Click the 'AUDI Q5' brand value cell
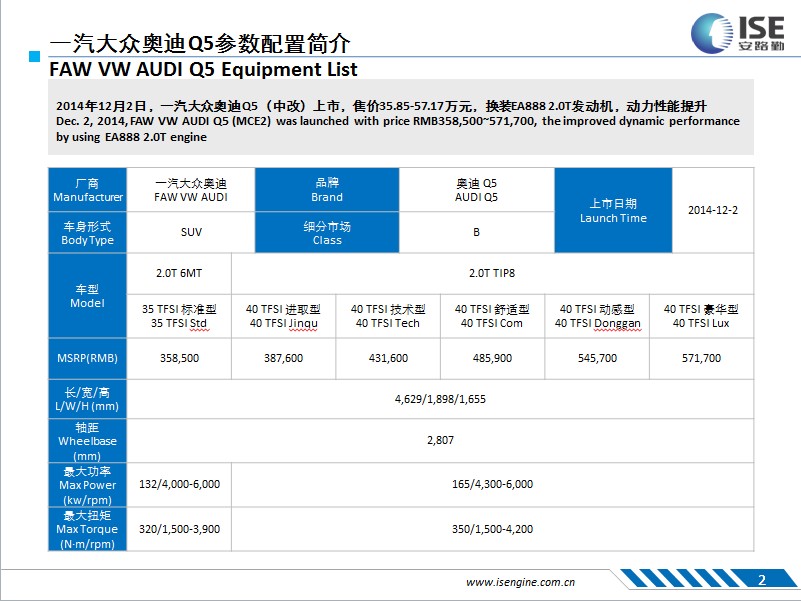Image resolution: width=801 pixels, height=601 pixels. click(477, 190)
